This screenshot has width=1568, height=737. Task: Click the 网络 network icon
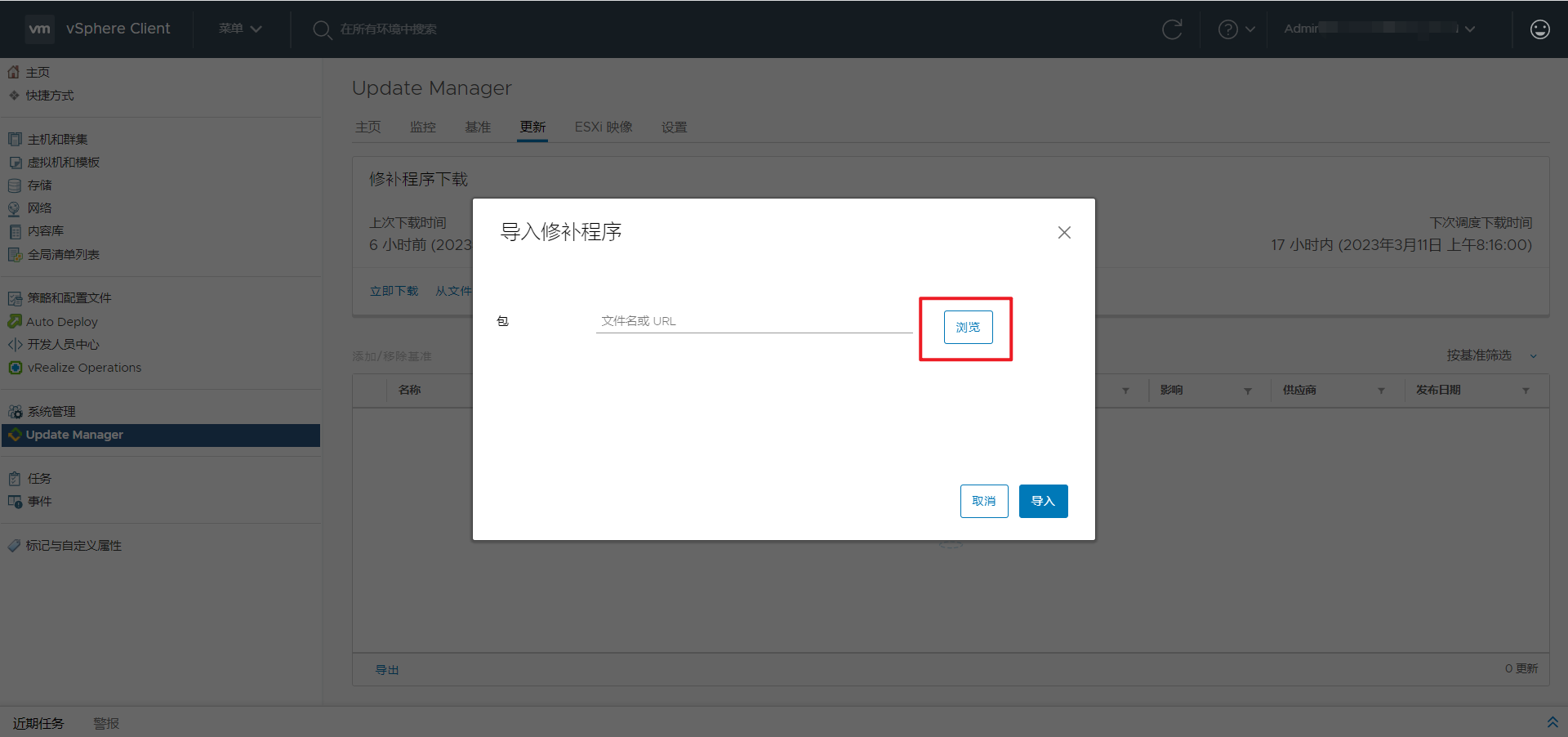tap(15, 208)
